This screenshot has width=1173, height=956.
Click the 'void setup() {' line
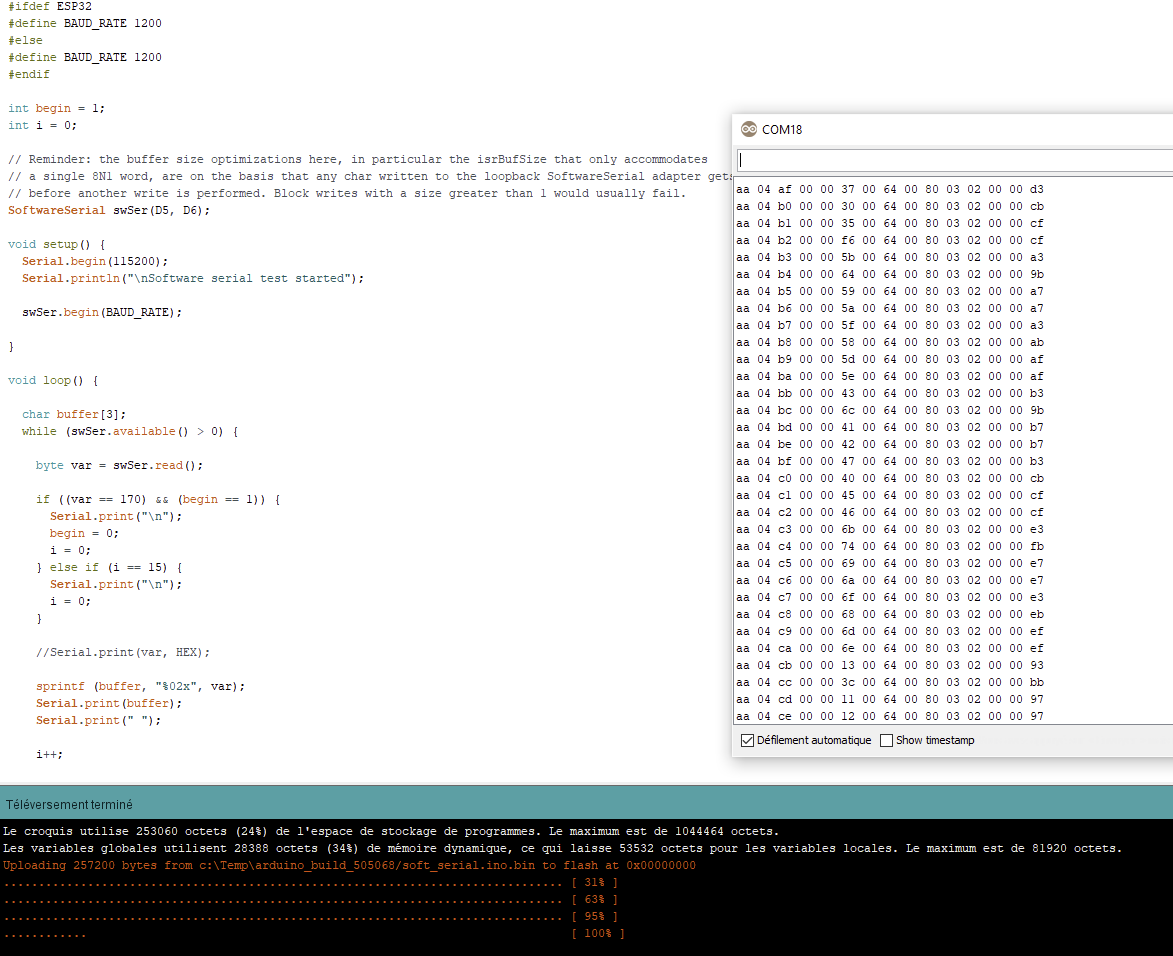[x=56, y=245]
